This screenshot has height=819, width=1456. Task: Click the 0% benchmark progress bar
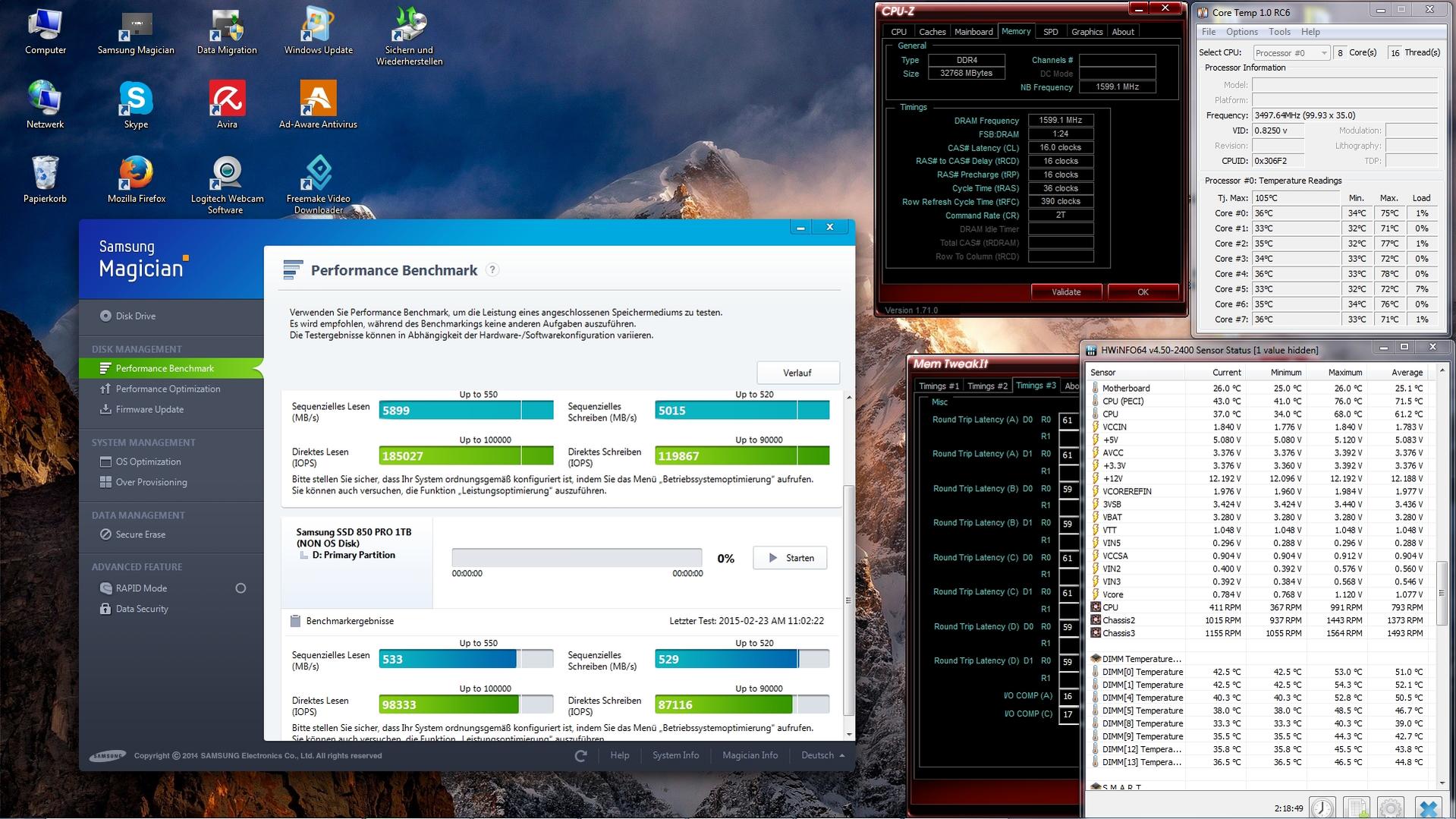pyautogui.click(x=577, y=558)
